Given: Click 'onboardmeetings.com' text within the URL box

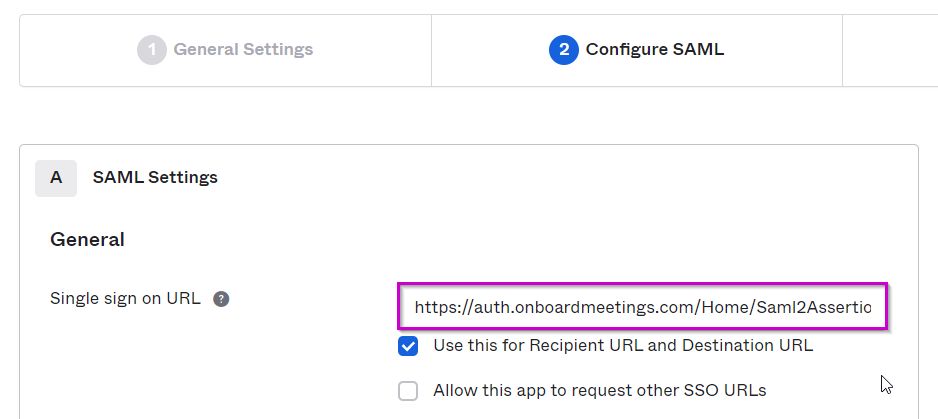Looking at the screenshot, I should pyautogui.click(x=604, y=308).
